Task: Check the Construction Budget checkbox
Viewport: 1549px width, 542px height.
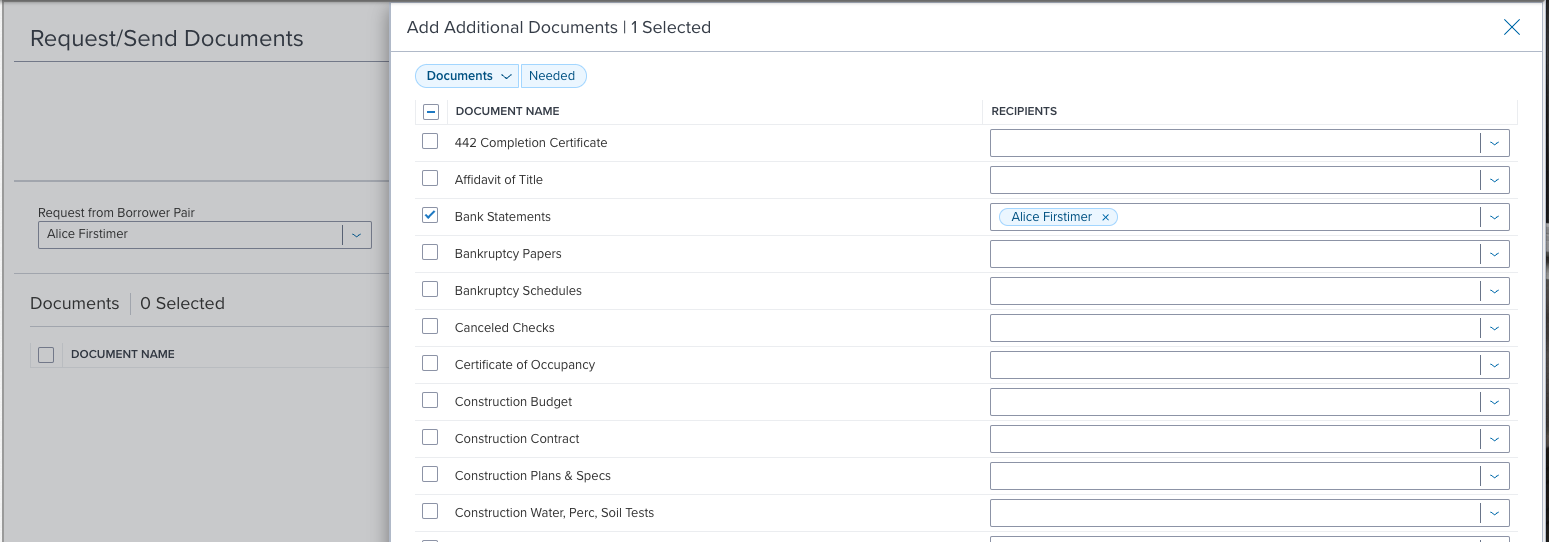Action: (x=430, y=401)
